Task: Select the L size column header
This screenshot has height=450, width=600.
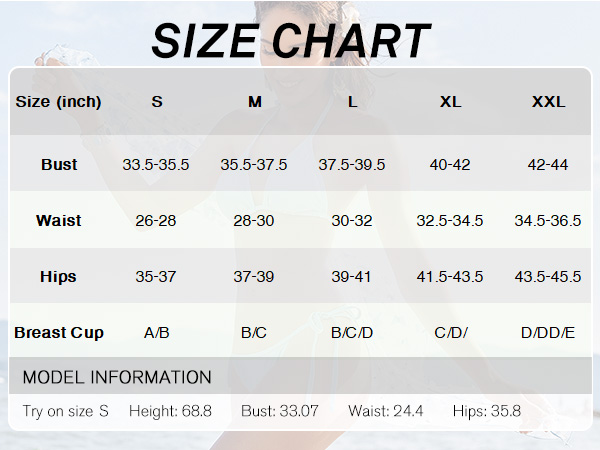Action: 352,102
